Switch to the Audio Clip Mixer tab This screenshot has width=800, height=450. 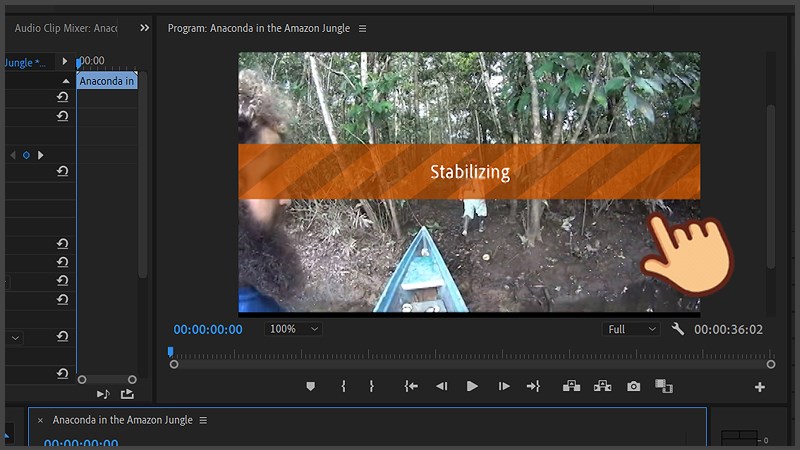66,28
